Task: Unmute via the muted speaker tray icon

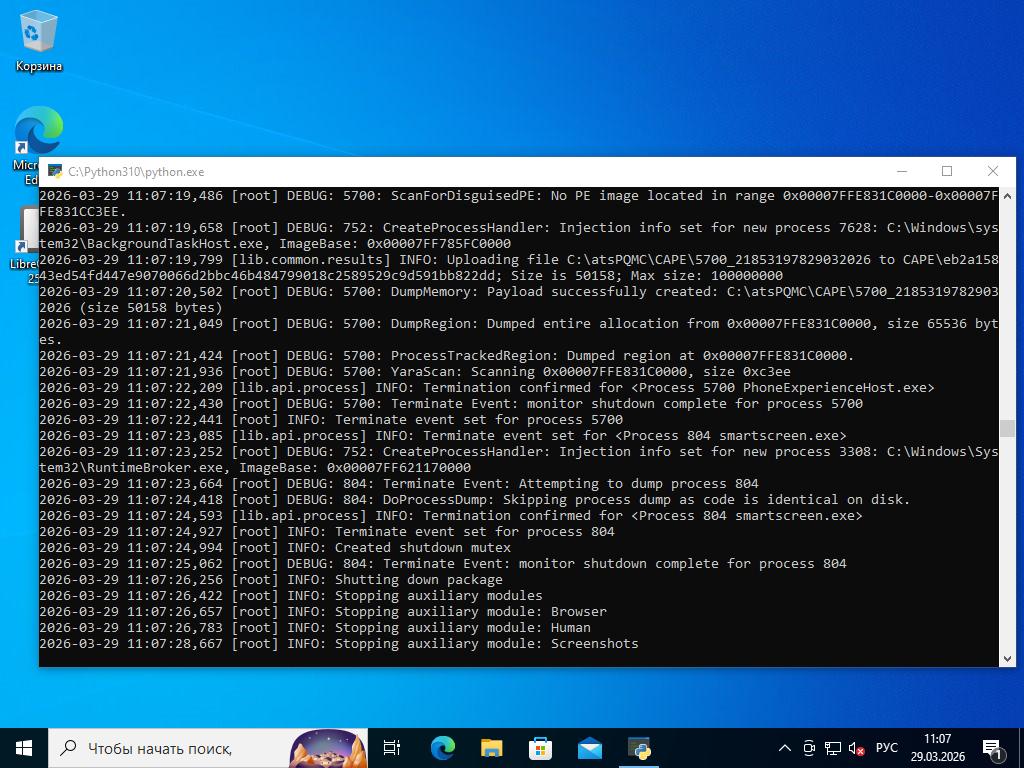Action: pos(857,748)
